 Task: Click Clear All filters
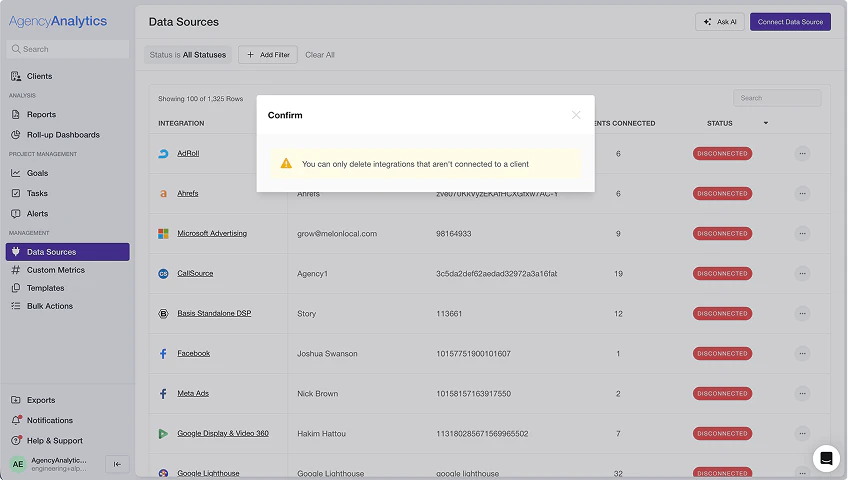320,55
